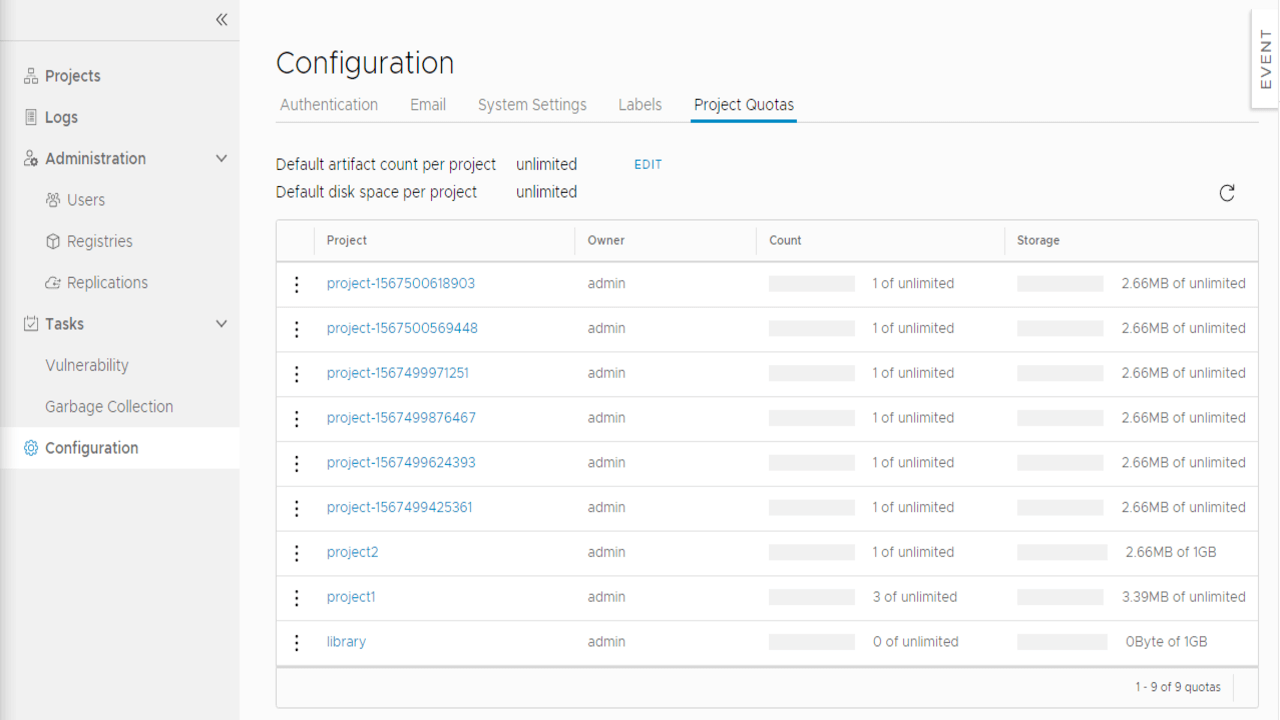The image size is (1280, 720).
Task: Go to Garbage Collection page
Action: click(x=109, y=407)
